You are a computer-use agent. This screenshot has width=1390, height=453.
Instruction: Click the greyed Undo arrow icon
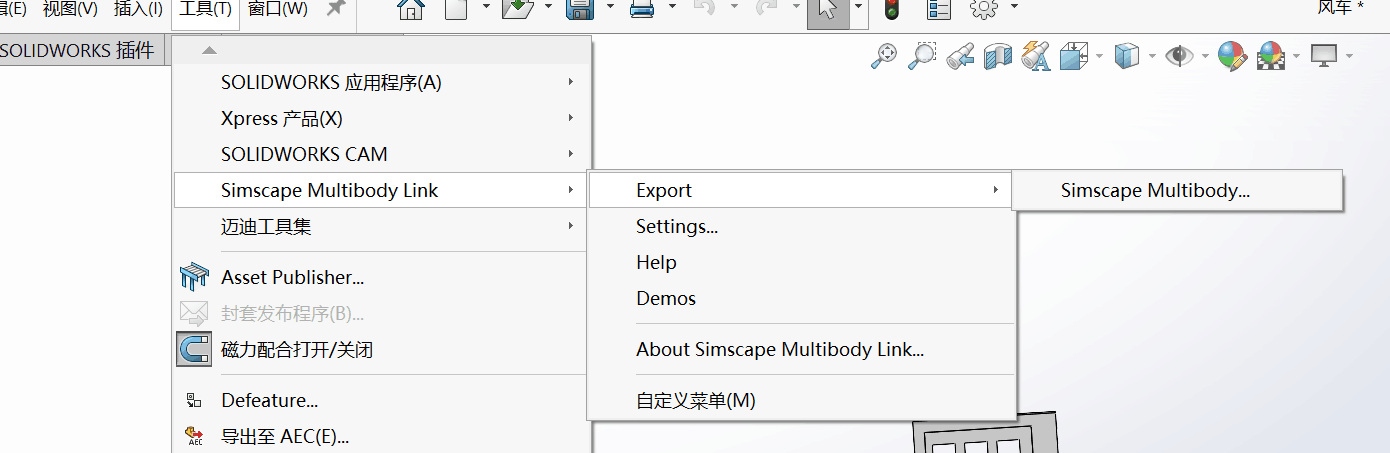pyautogui.click(x=705, y=9)
